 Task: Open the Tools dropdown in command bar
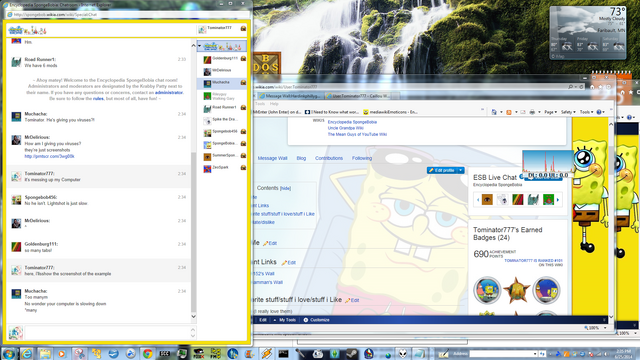(586, 112)
